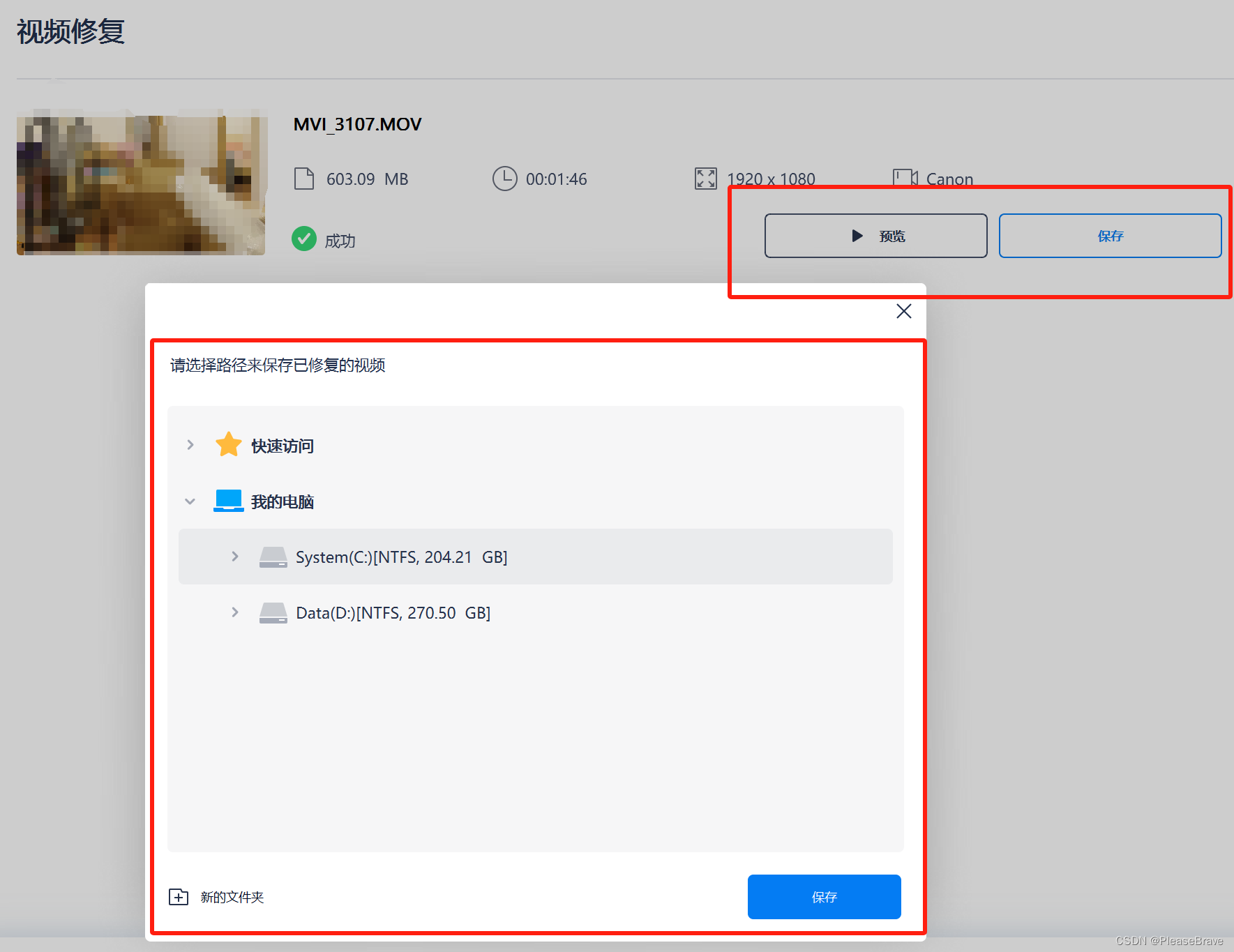The height and width of the screenshot is (952, 1234).
Task: Click the 1920 x 1080 resolution text
Action: (771, 179)
